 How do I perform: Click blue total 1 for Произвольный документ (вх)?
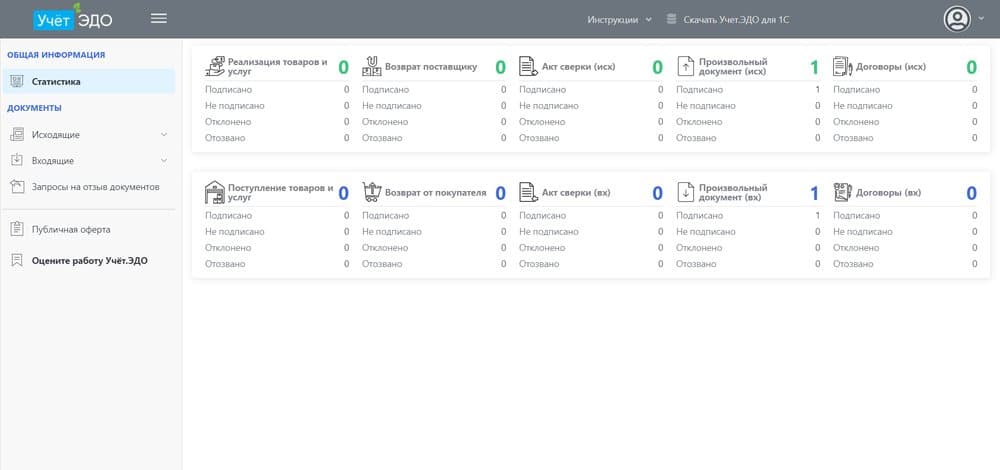click(x=814, y=193)
